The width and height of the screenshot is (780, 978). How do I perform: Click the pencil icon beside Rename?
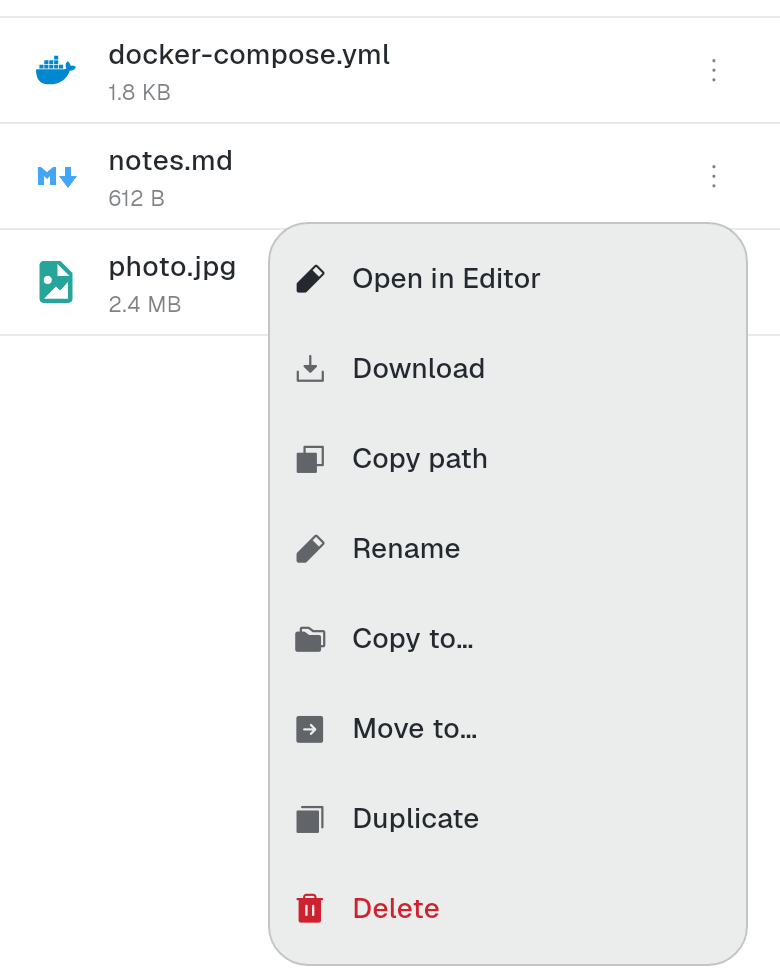310,549
